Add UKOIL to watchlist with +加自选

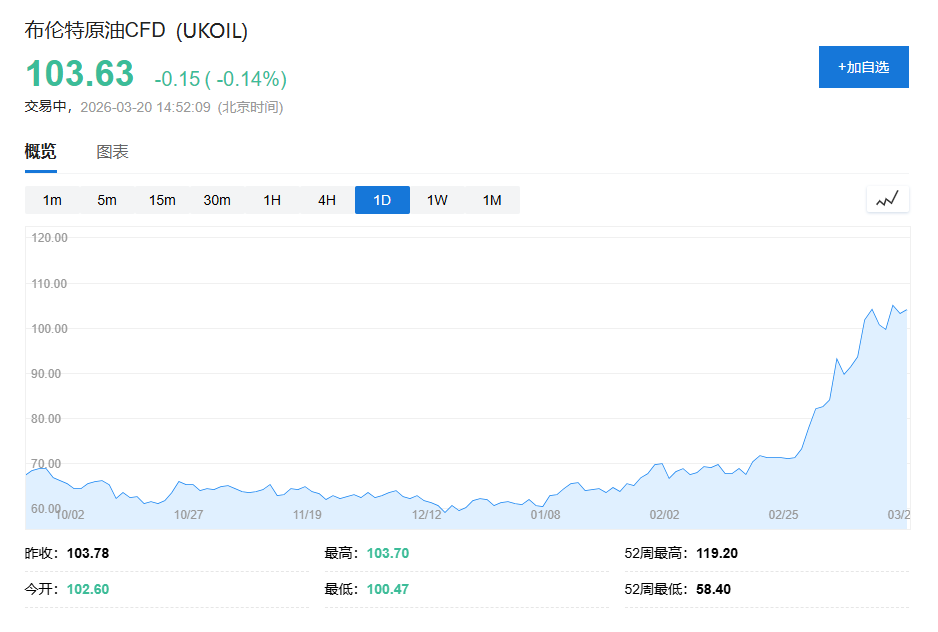point(863,67)
